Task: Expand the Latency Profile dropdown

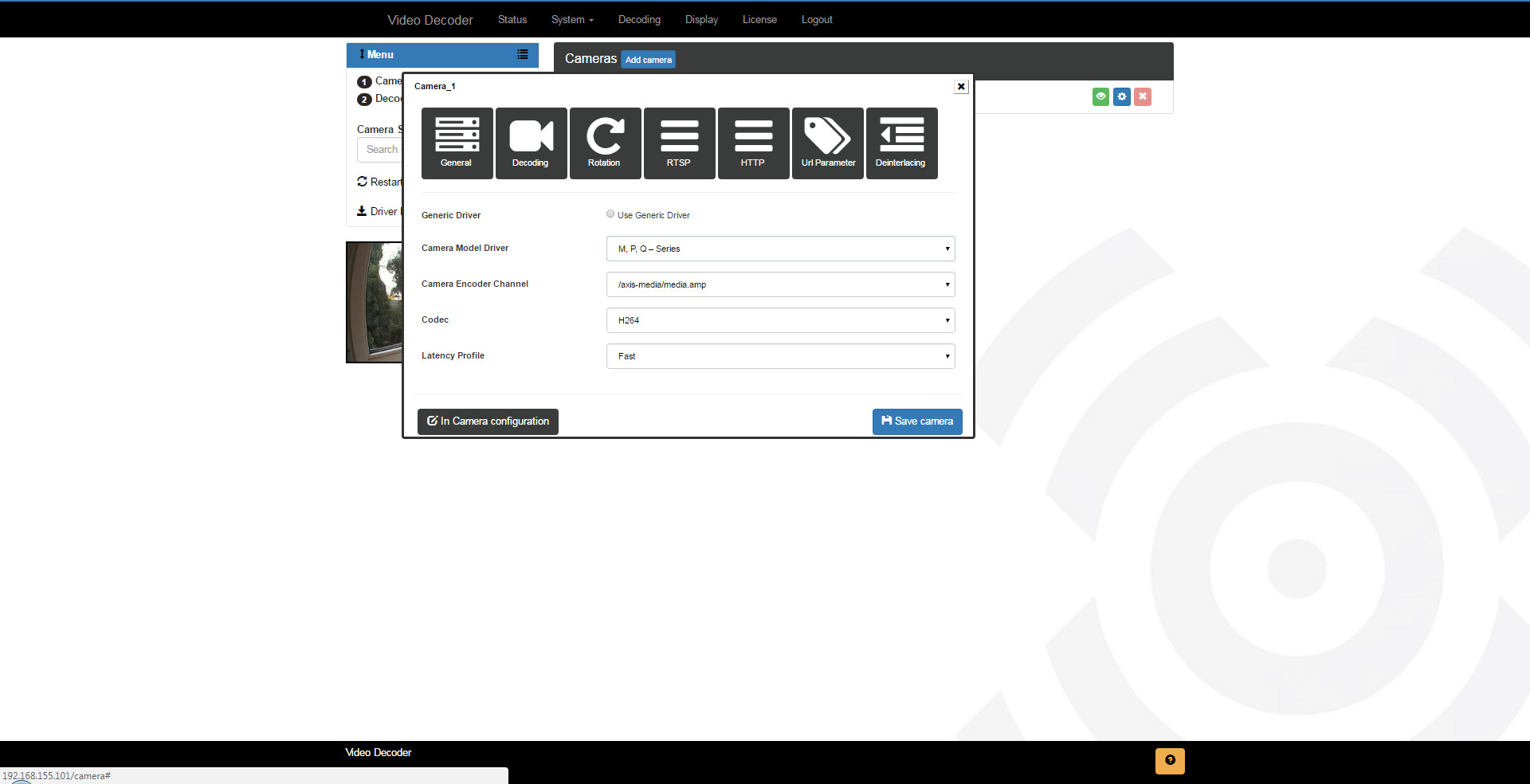Action: tap(780, 356)
